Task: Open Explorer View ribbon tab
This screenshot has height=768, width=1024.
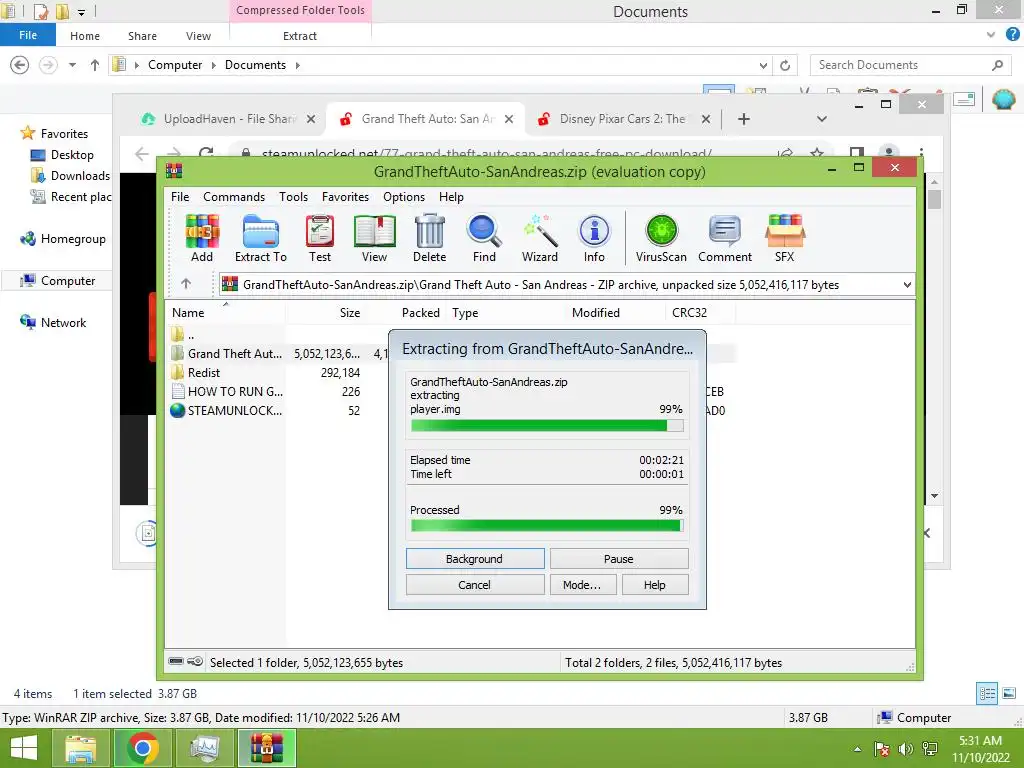Action: click(x=198, y=36)
